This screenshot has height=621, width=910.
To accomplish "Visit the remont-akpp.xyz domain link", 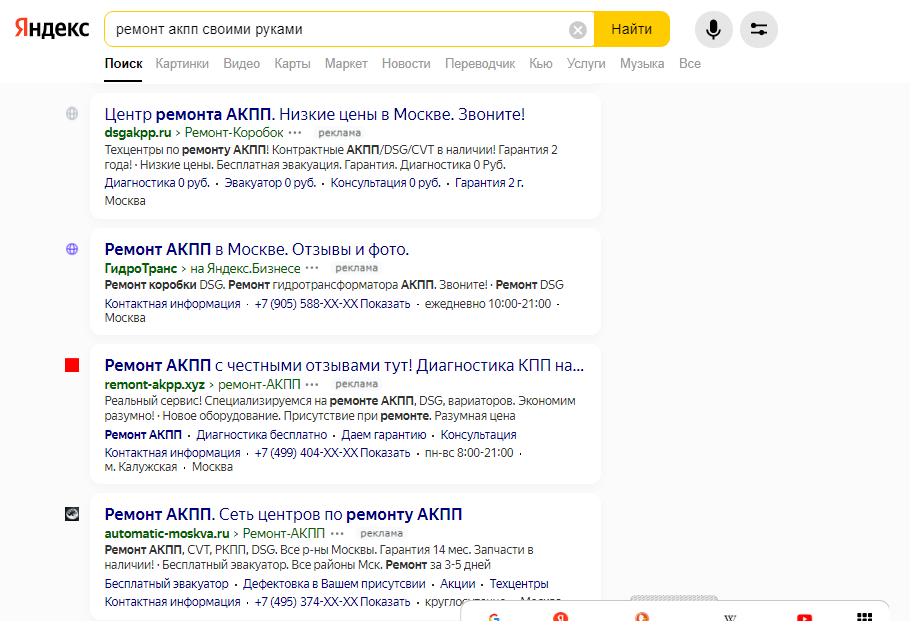I will click(x=155, y=384).
